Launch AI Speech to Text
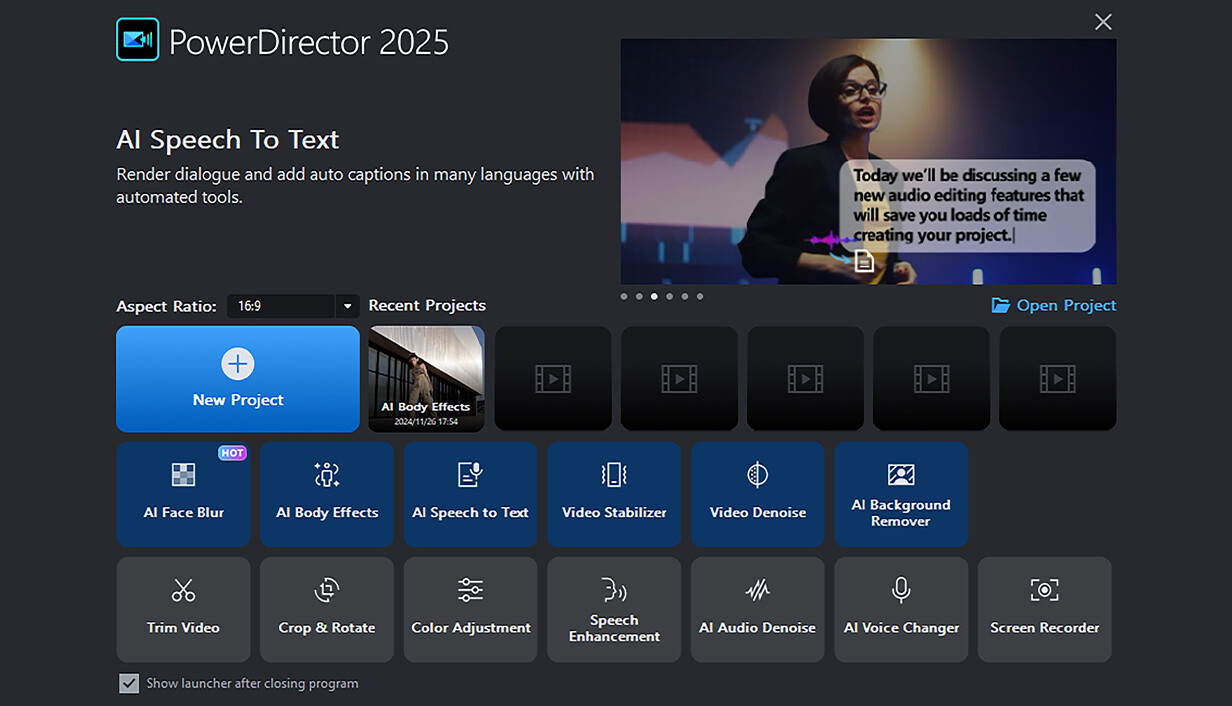The height and width of the screenshot is (706, 1232). pos(470,494)
